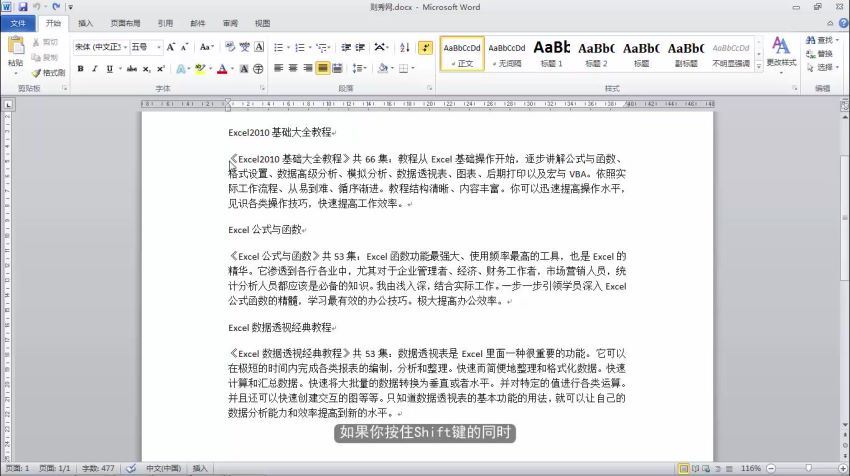The height and width of the screenshot is (476, 850).
Task: Click the Copy (复制) button
Action: point(46,57)
